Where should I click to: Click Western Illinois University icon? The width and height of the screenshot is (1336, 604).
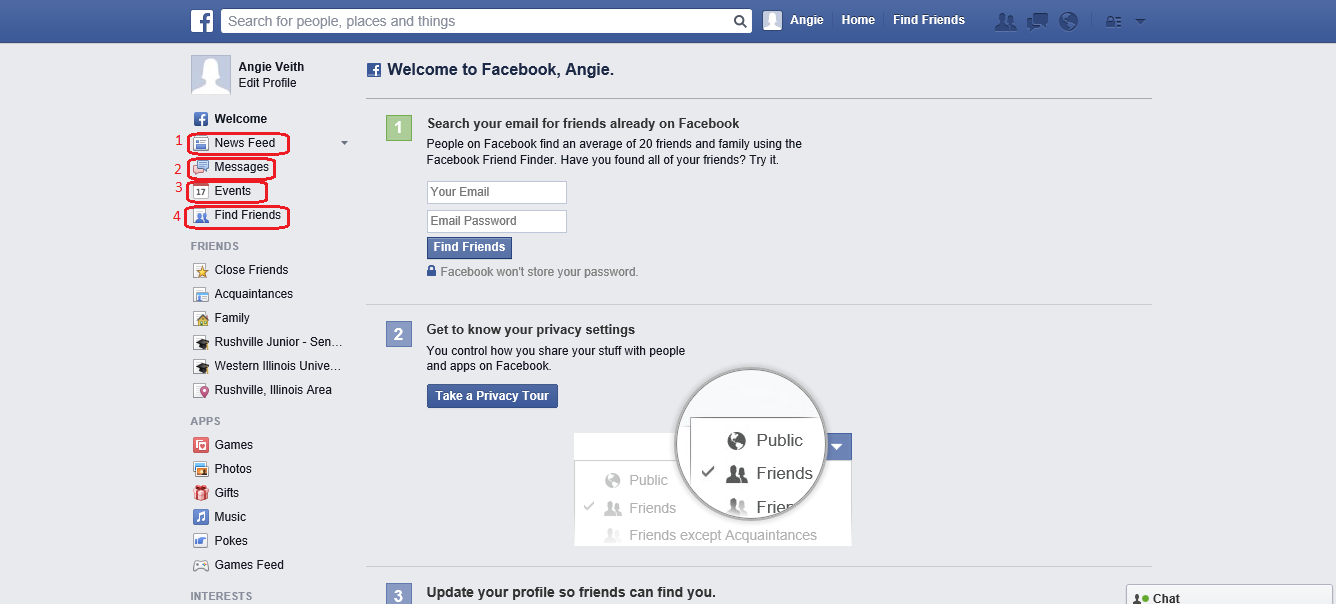point(201,366)
